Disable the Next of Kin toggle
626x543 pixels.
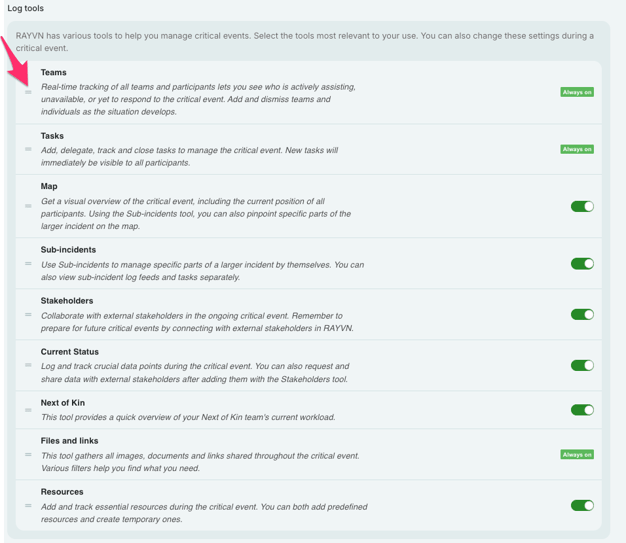pos(582,410)
